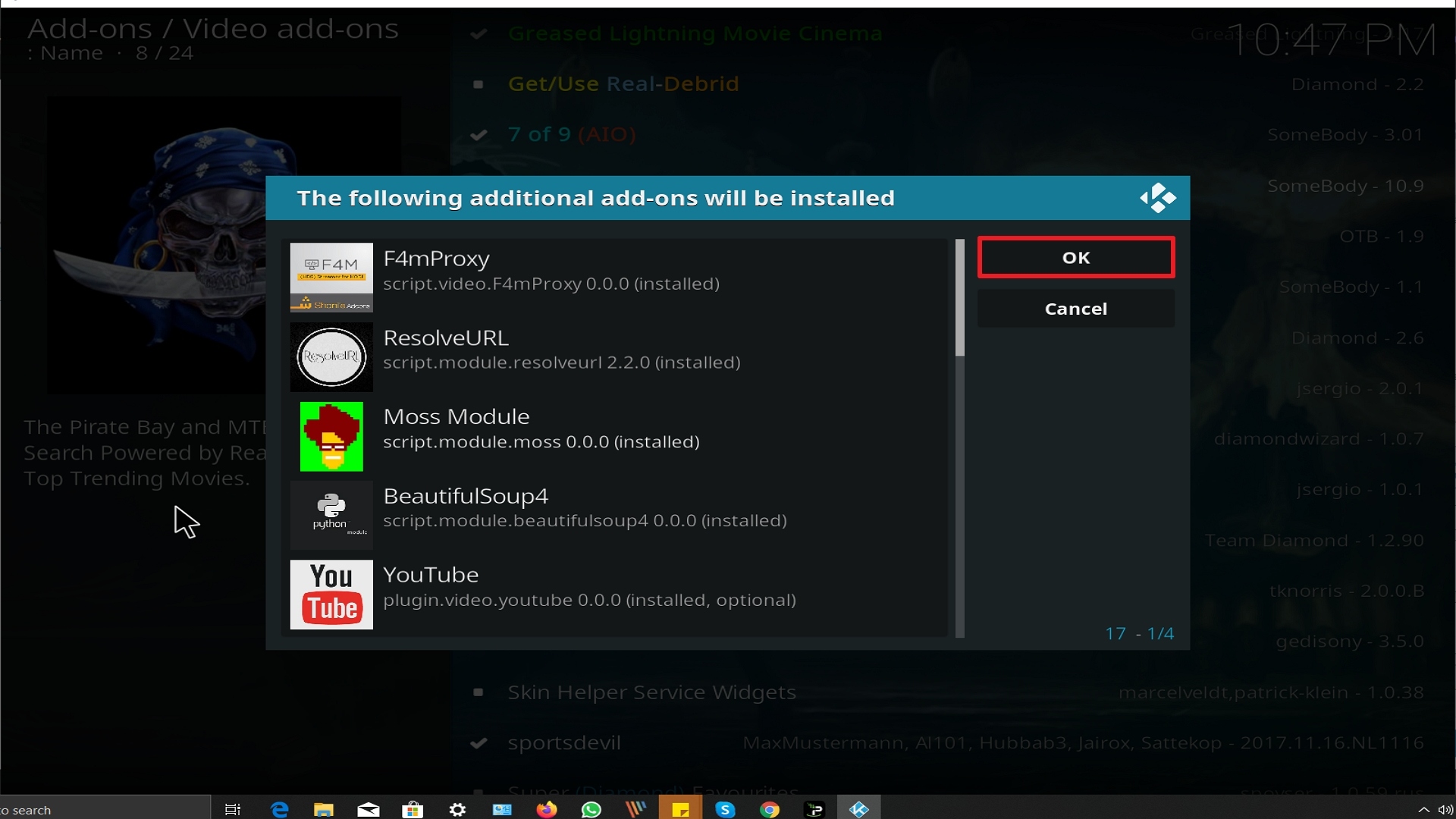Screen dimensions: 1456x819
Task: Click check mark beside sportsdevil
Action: point(479,743)
